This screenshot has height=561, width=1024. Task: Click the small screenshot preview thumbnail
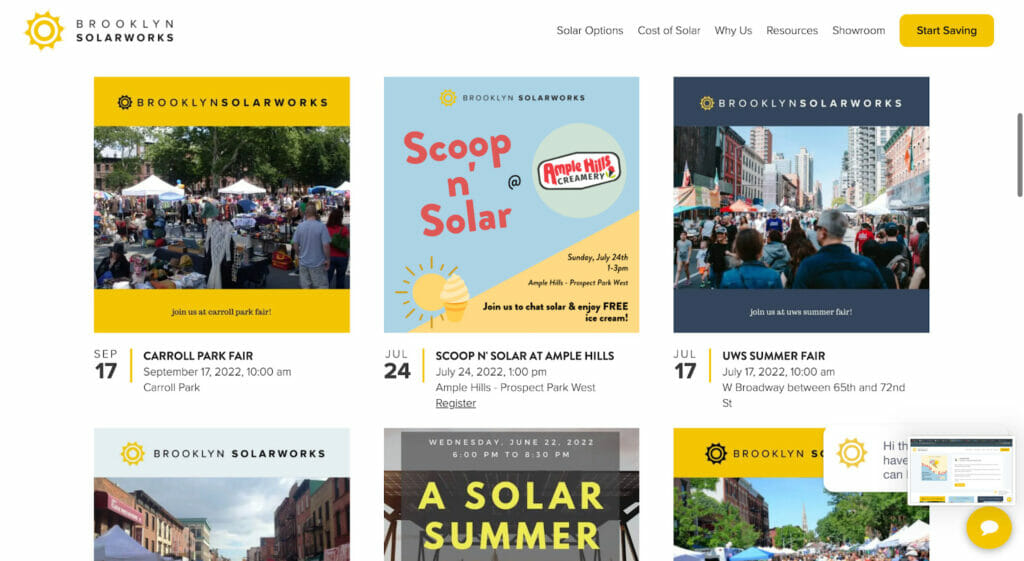(x=961, y=470)
